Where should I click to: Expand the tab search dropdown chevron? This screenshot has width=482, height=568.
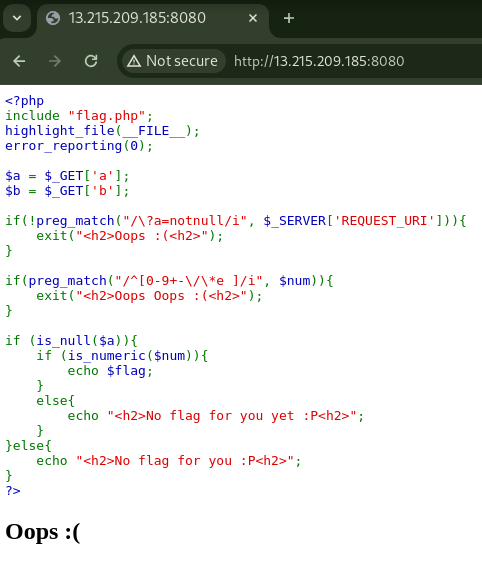(17, 18)
